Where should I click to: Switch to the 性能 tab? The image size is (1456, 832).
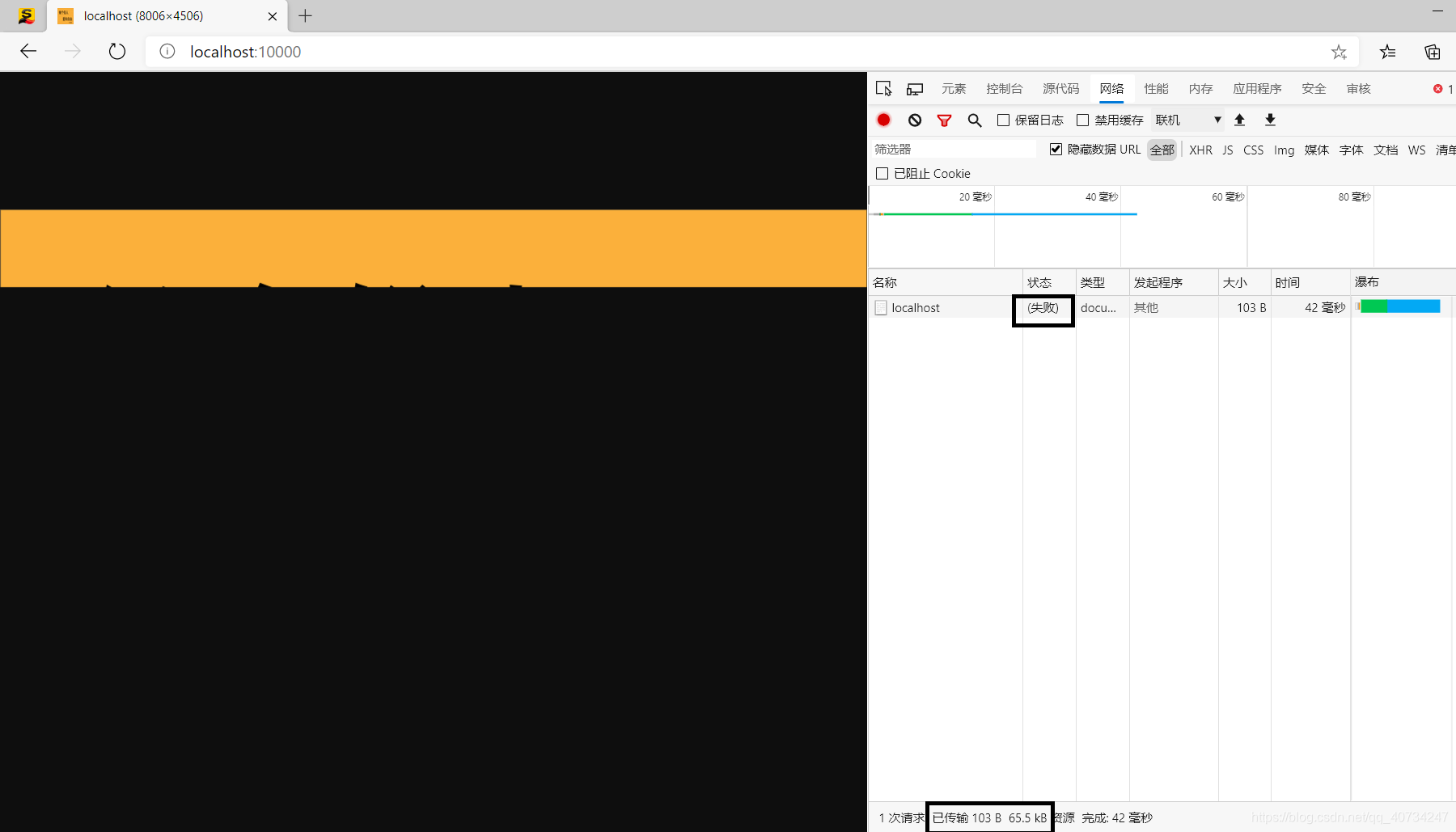(x=1156, y=89)
